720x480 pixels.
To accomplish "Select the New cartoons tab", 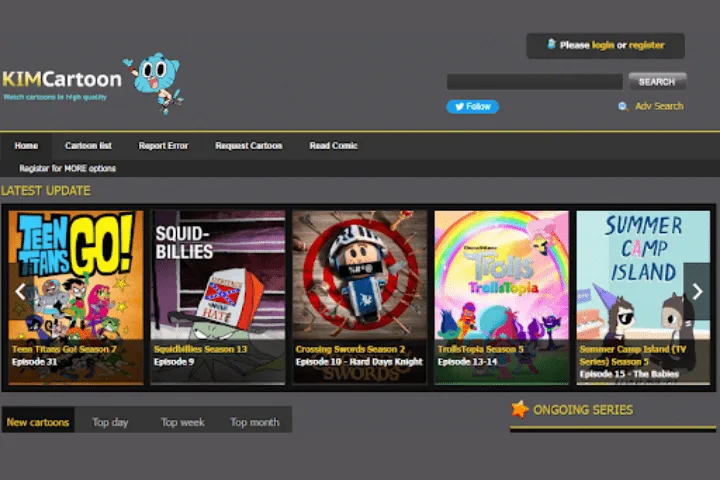I will point(38,422).
